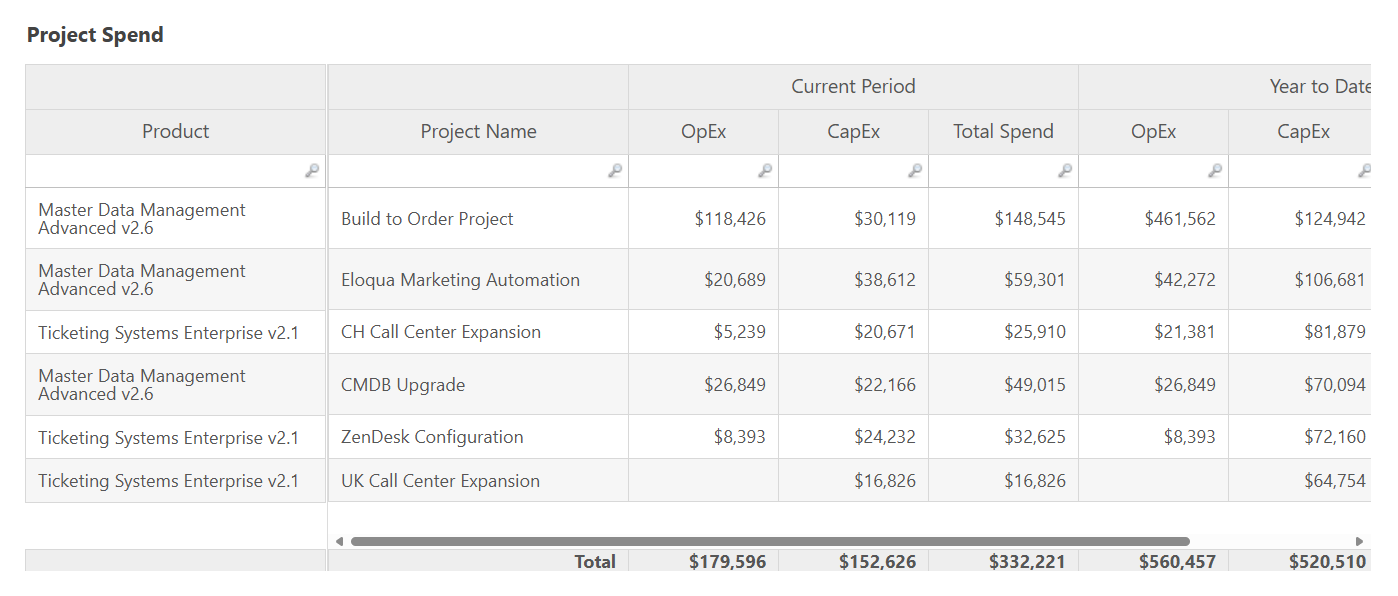Click search icon in Current Period OpEx filter

[765, 171]
